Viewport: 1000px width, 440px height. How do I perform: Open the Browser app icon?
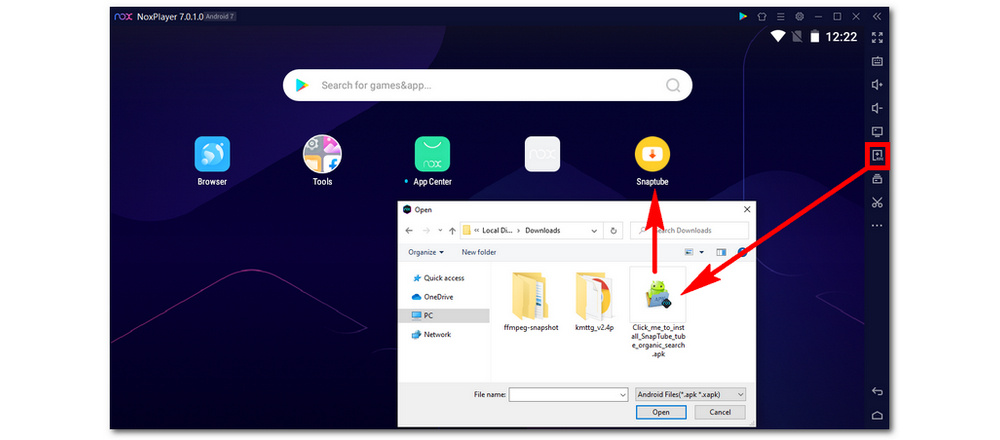point(212,154)
